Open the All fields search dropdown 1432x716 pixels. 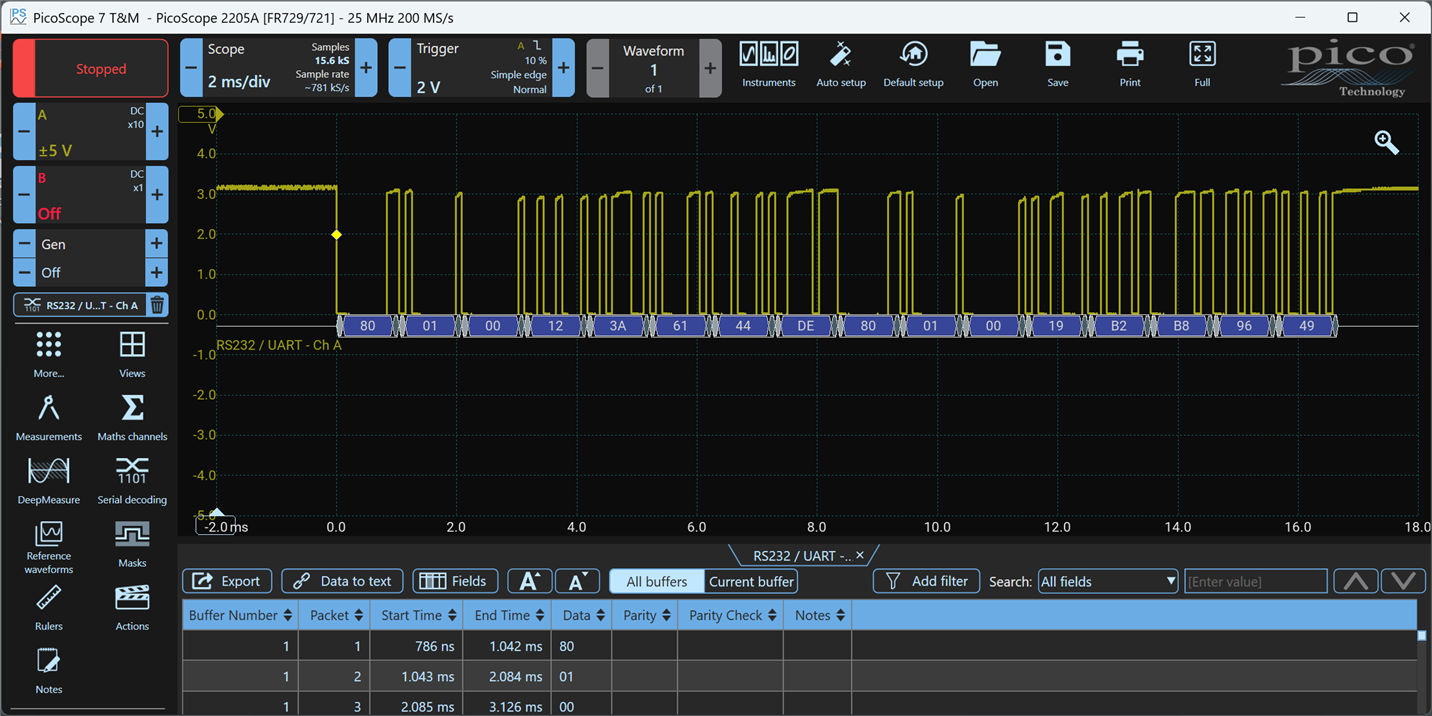click(1108, 581)
